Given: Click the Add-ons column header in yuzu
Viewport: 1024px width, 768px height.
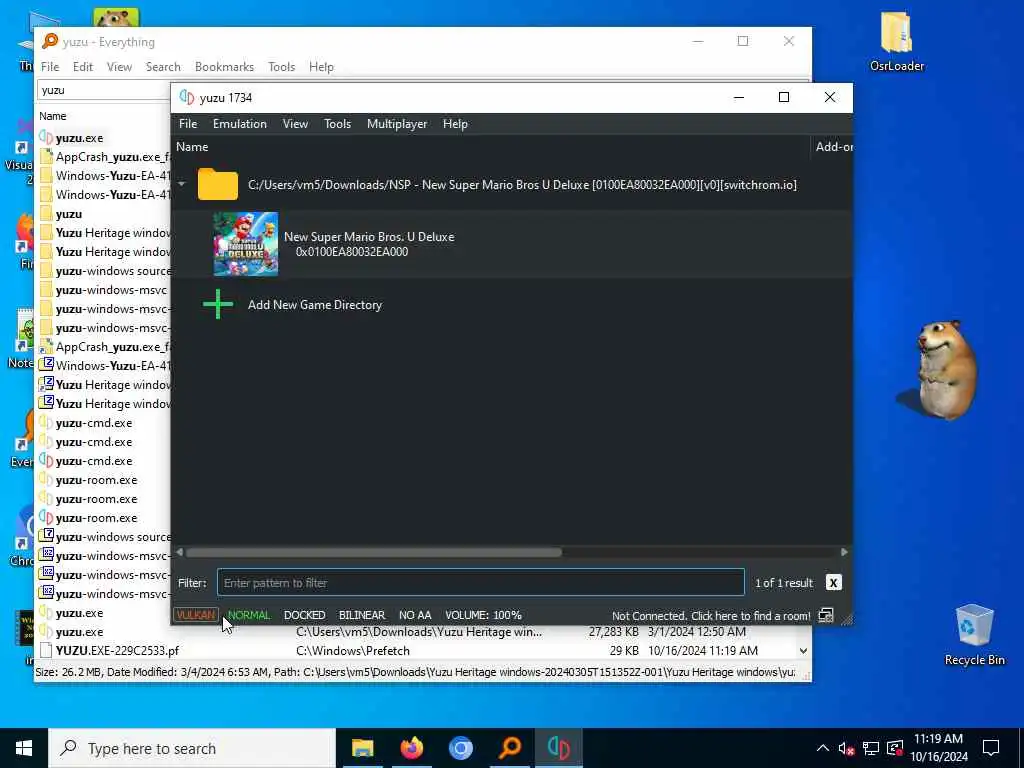Looking at the screenshot, I should coord(832,147).
